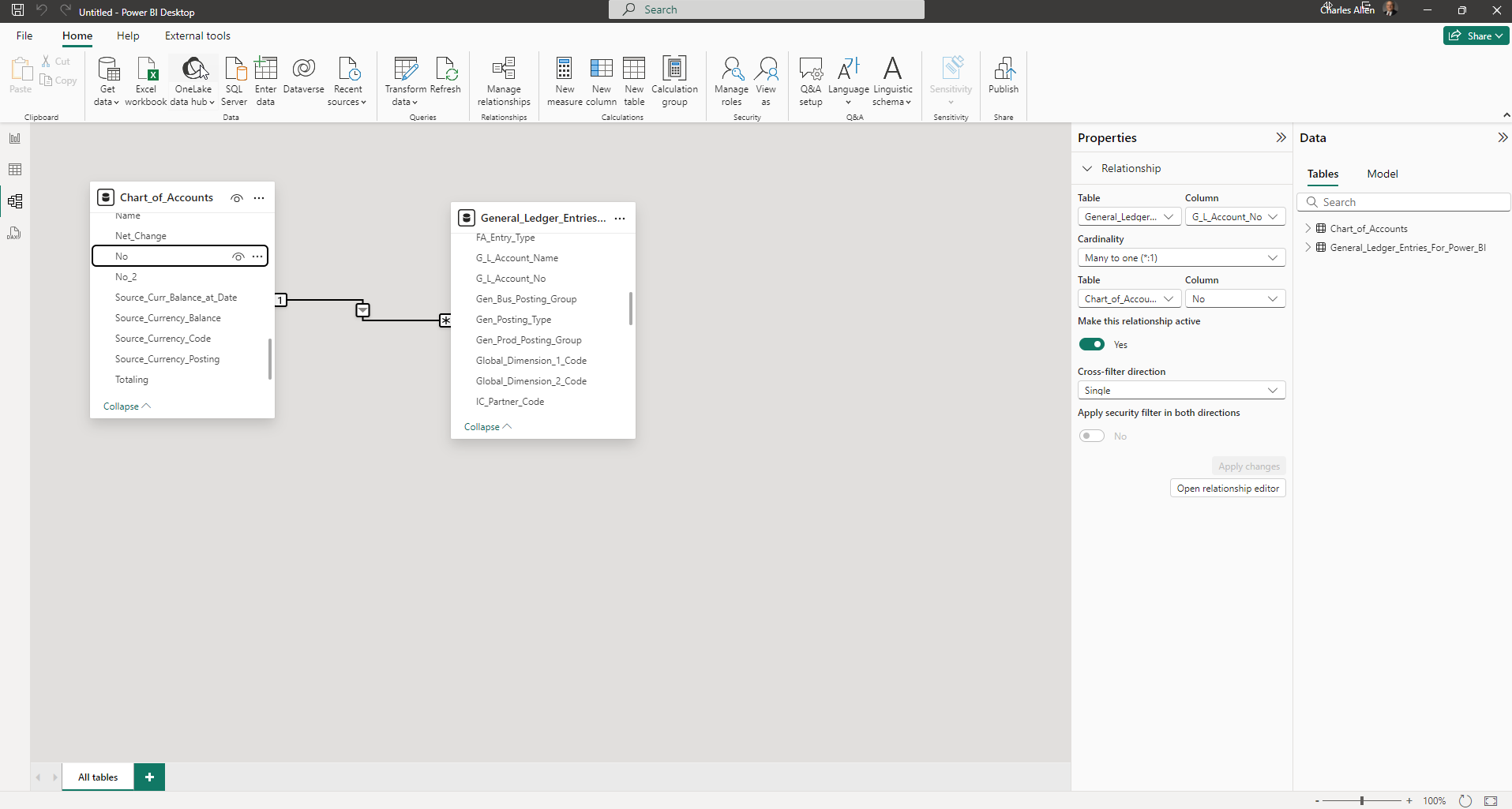Open Table view in left sidebar
This screenshot has height=809, width=1512.
click(15, 170)
